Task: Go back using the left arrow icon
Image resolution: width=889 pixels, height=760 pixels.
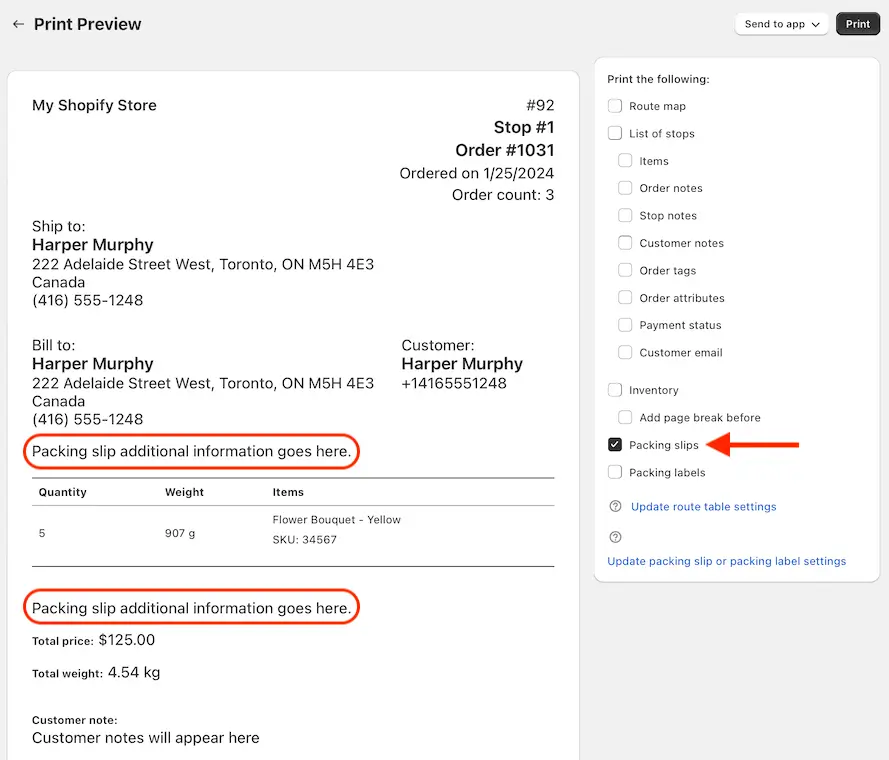Action: (x=18, y=24)
